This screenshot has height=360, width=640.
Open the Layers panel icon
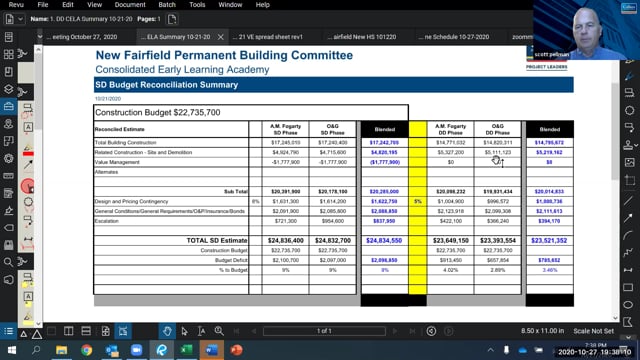9,89
